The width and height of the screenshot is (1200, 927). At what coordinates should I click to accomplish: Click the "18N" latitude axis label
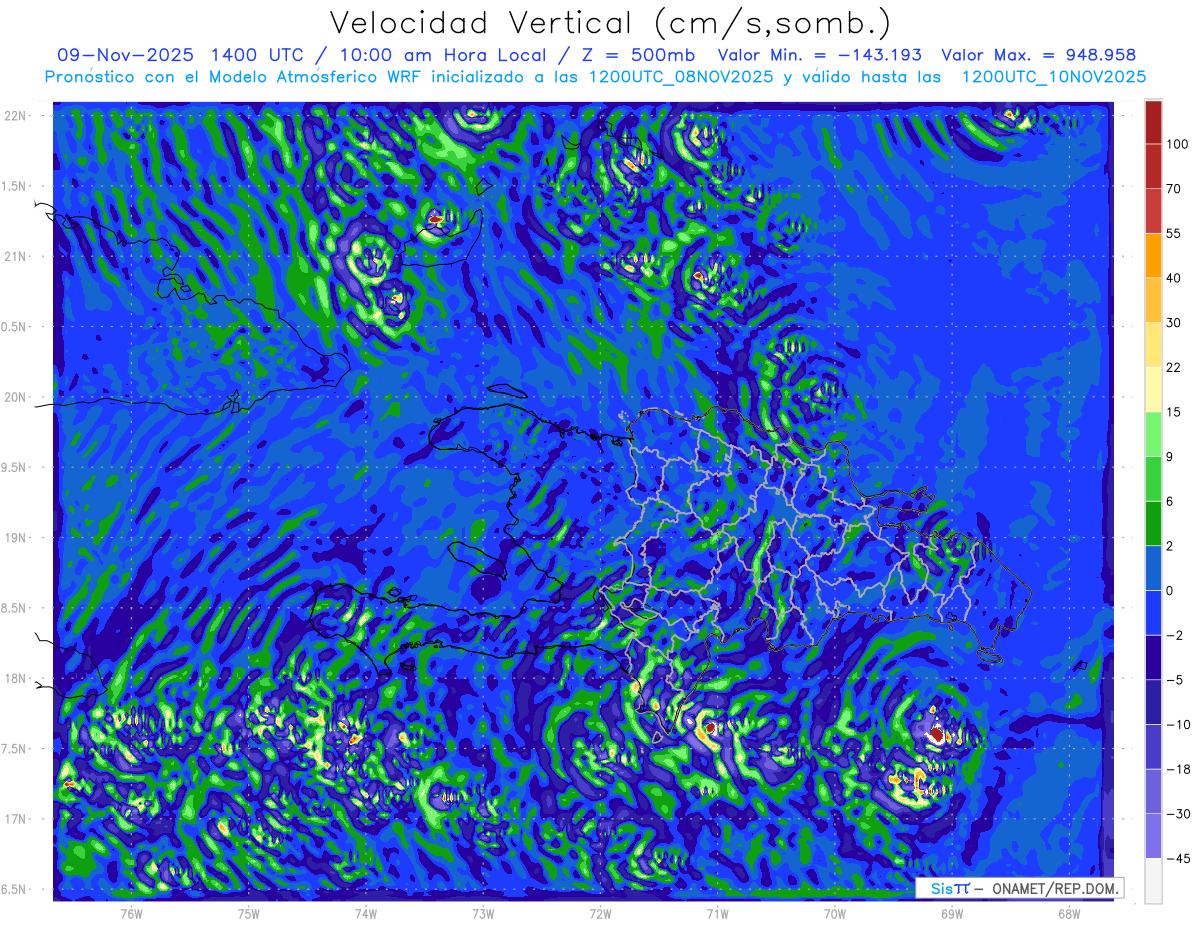[x=16, y=679]
